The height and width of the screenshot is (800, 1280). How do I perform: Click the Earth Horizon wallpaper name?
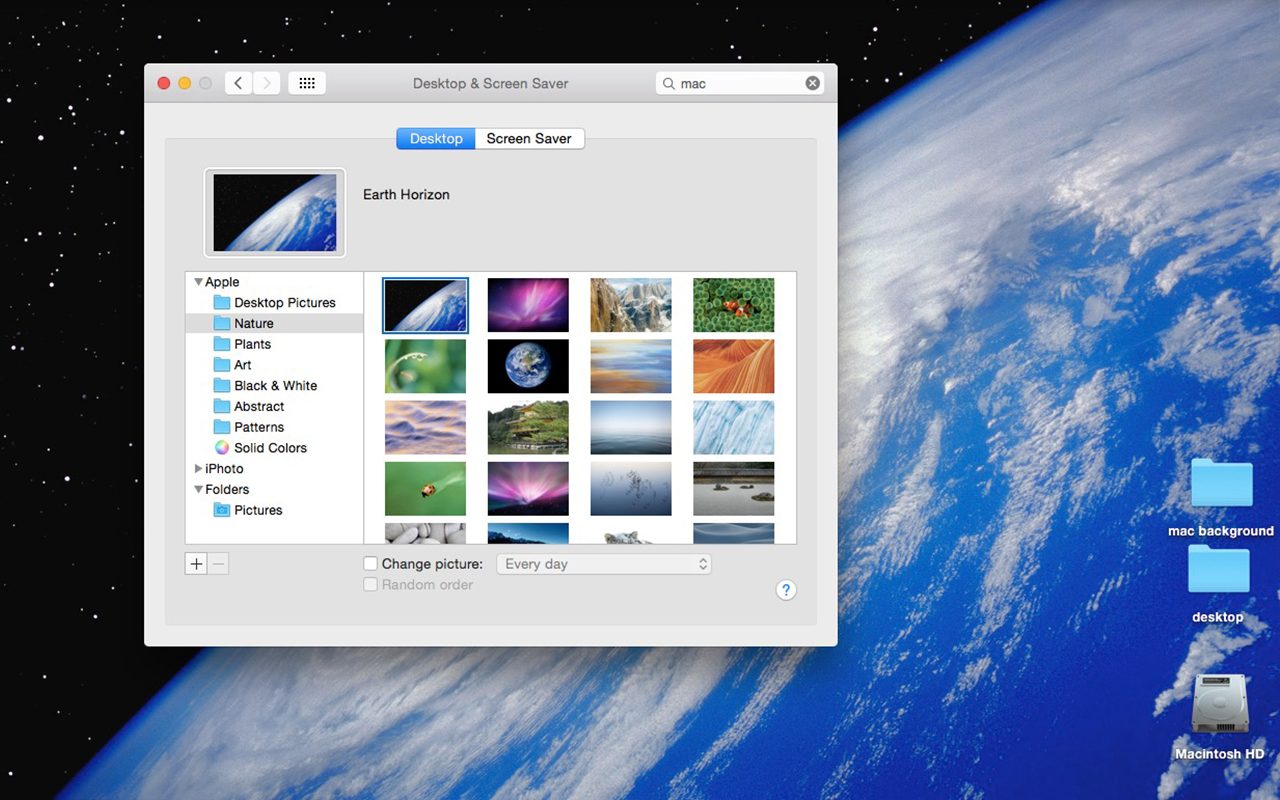pyautogui.click(x=406, y=195)
